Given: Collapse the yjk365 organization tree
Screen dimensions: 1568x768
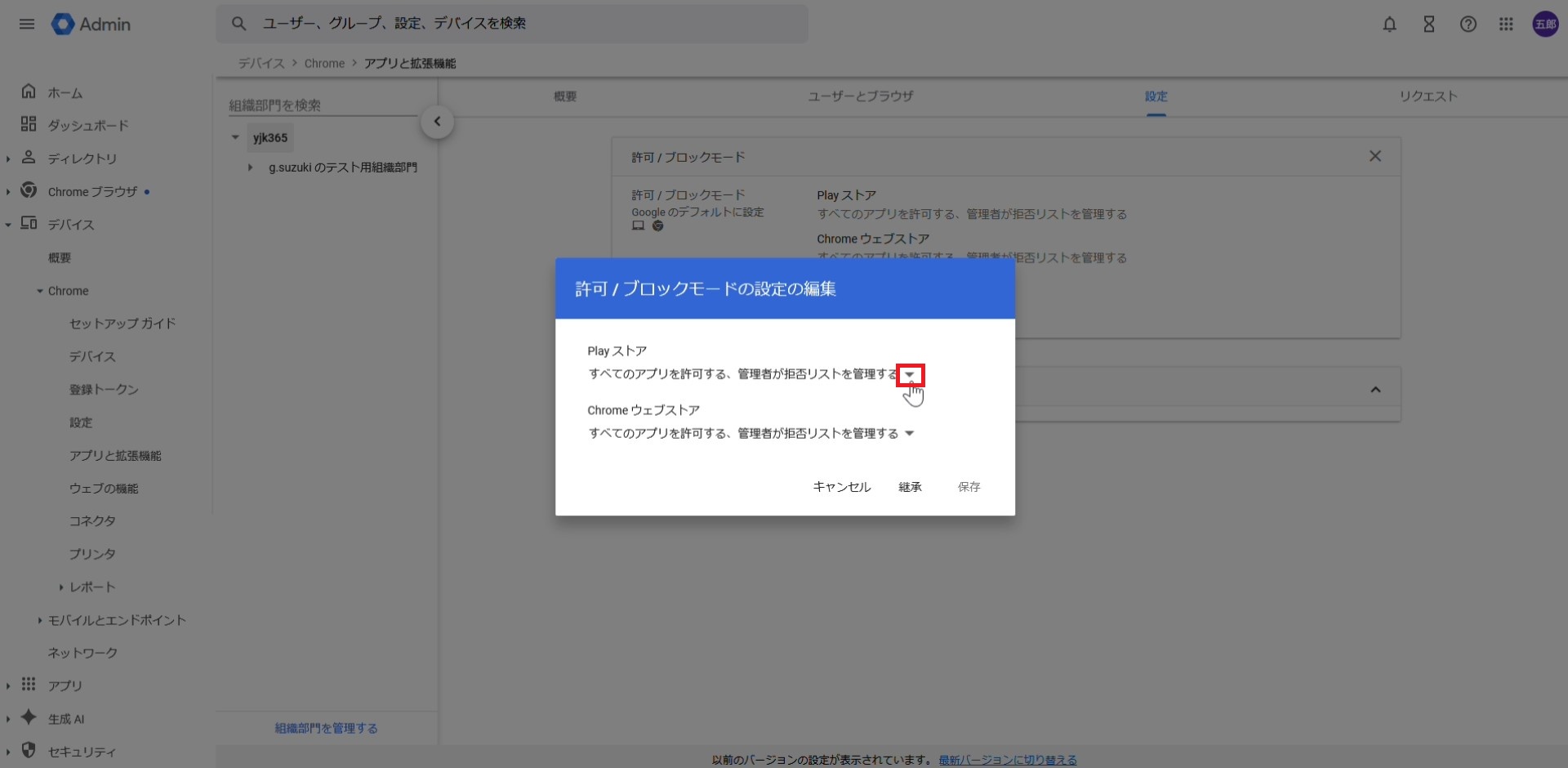Looking at the screenshot, I should click(x=235, y=137).
